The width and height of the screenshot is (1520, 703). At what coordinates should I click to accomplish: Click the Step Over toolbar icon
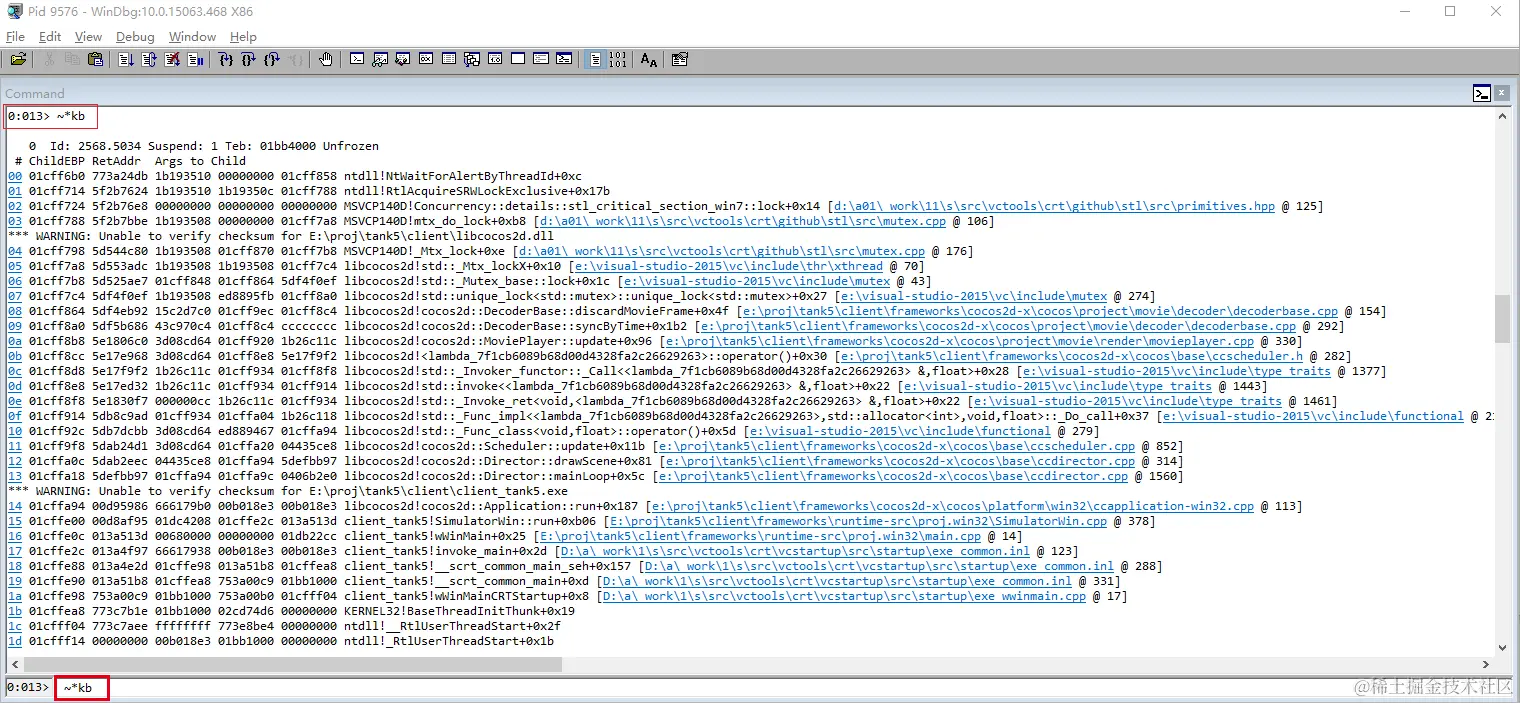click(x=249, y=59)
